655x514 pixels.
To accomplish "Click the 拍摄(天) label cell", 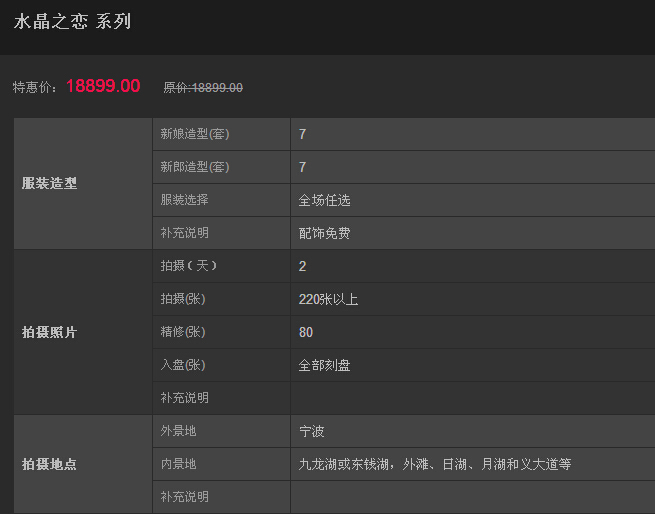I will click(x=221, y=266).
